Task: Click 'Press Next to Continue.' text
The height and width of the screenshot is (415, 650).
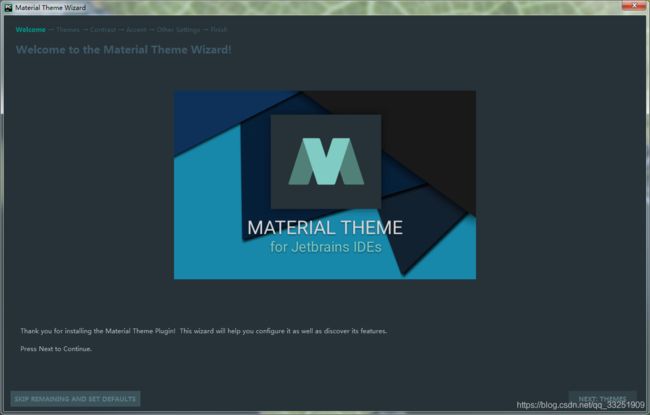Action: pyautogui.click(x=56, y=349)
